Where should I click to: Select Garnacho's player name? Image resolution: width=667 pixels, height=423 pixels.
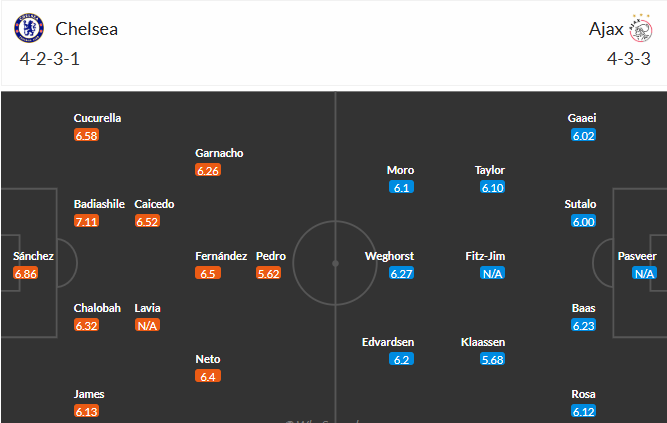coord(219,153)
